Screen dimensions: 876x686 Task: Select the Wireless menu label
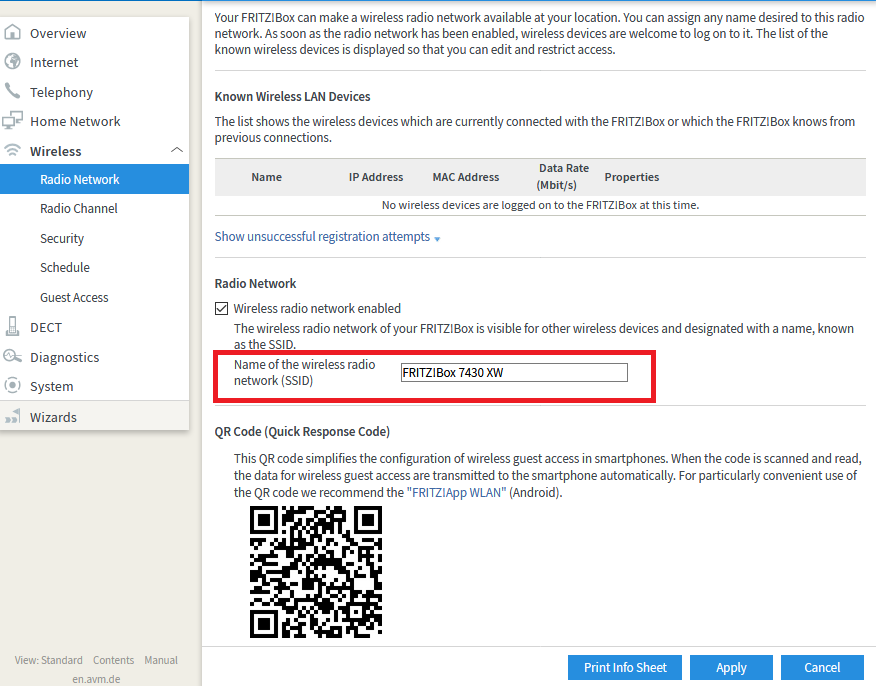tap(56, 151)
